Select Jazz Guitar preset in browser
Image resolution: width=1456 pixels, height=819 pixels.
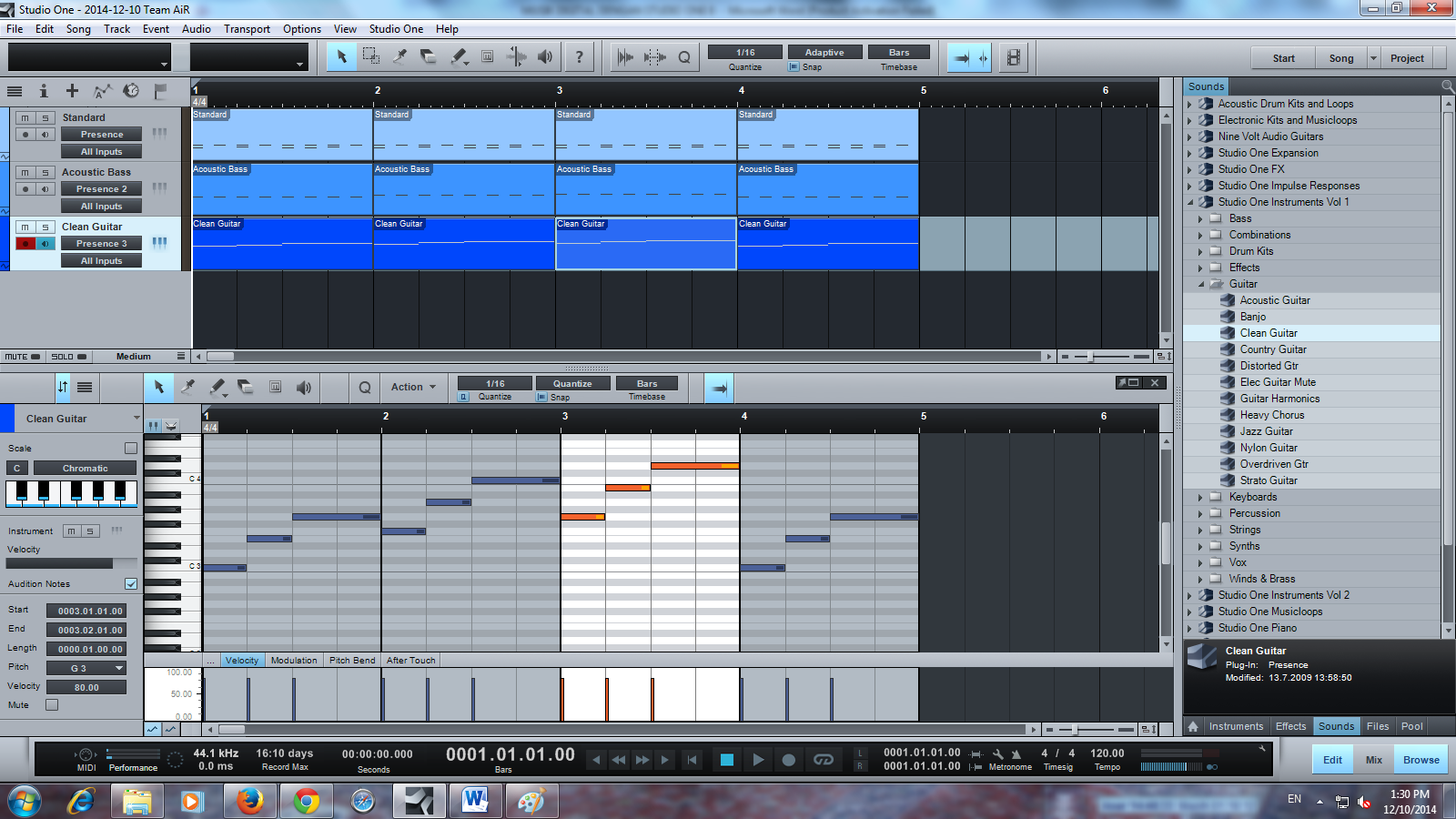[1267, 431]
